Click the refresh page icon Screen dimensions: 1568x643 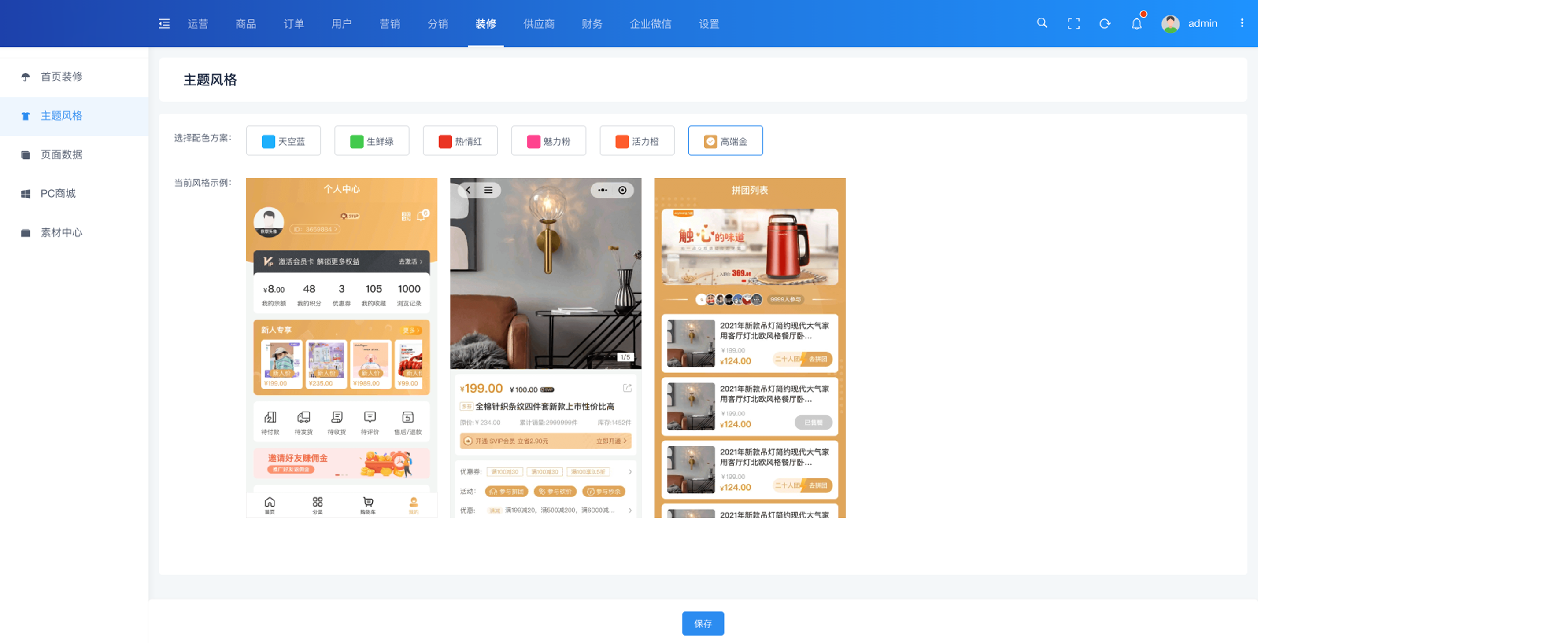[x=1105, y=24]
